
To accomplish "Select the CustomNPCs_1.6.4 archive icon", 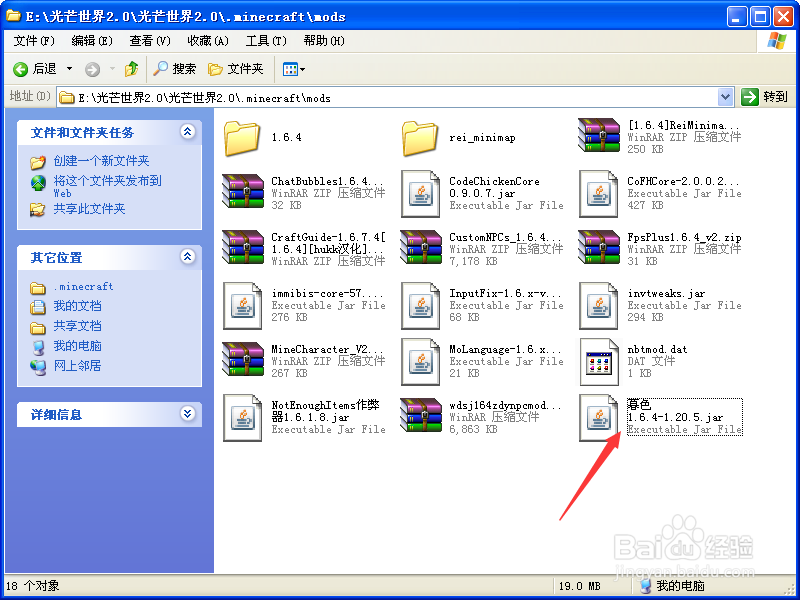I will click(421, 247).
